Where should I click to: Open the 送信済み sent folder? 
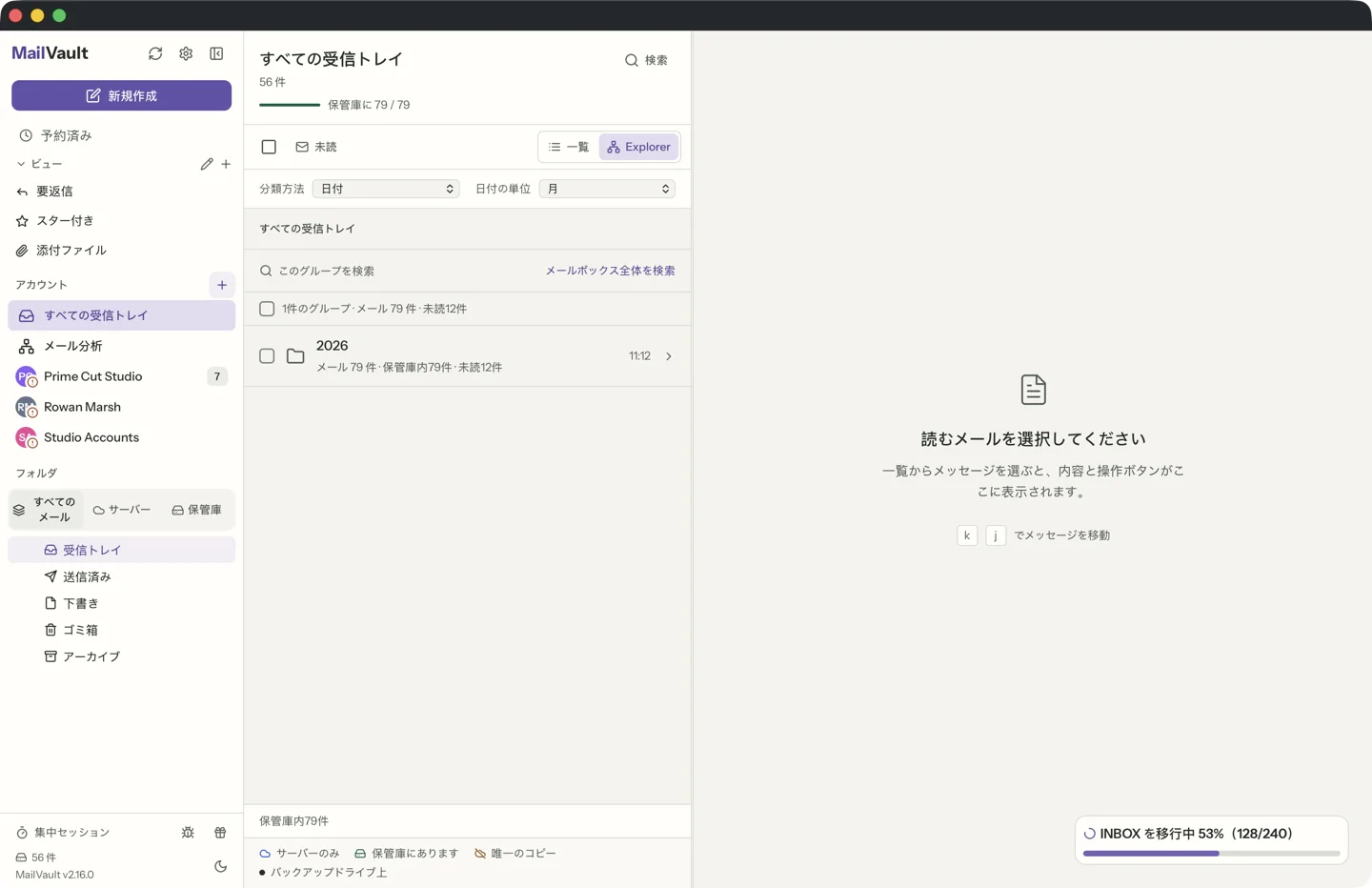tap(121, 576)
